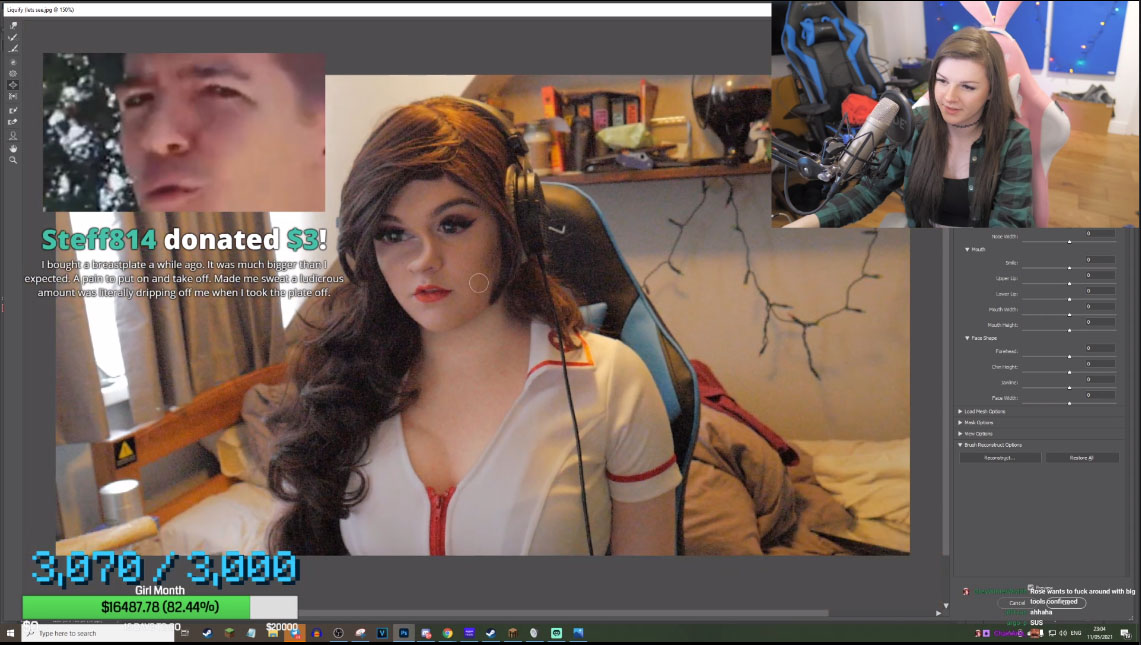Select the Bloat tool
This screenshot has height=645, width=1141.
pos(13,85)
